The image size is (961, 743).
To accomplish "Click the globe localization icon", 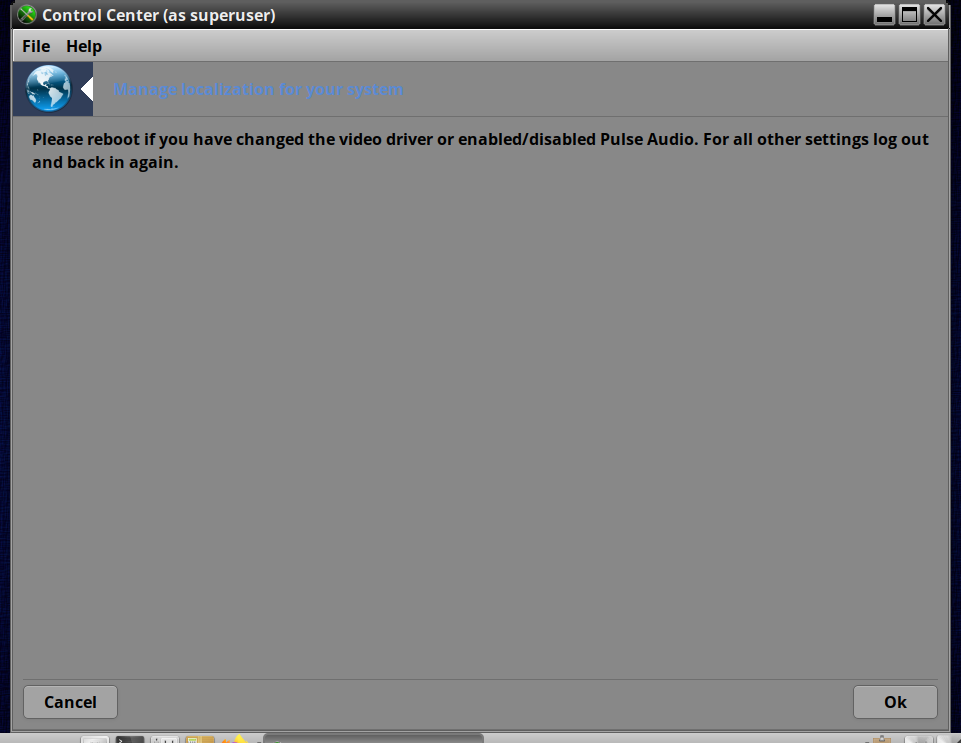I will [48, 89].
